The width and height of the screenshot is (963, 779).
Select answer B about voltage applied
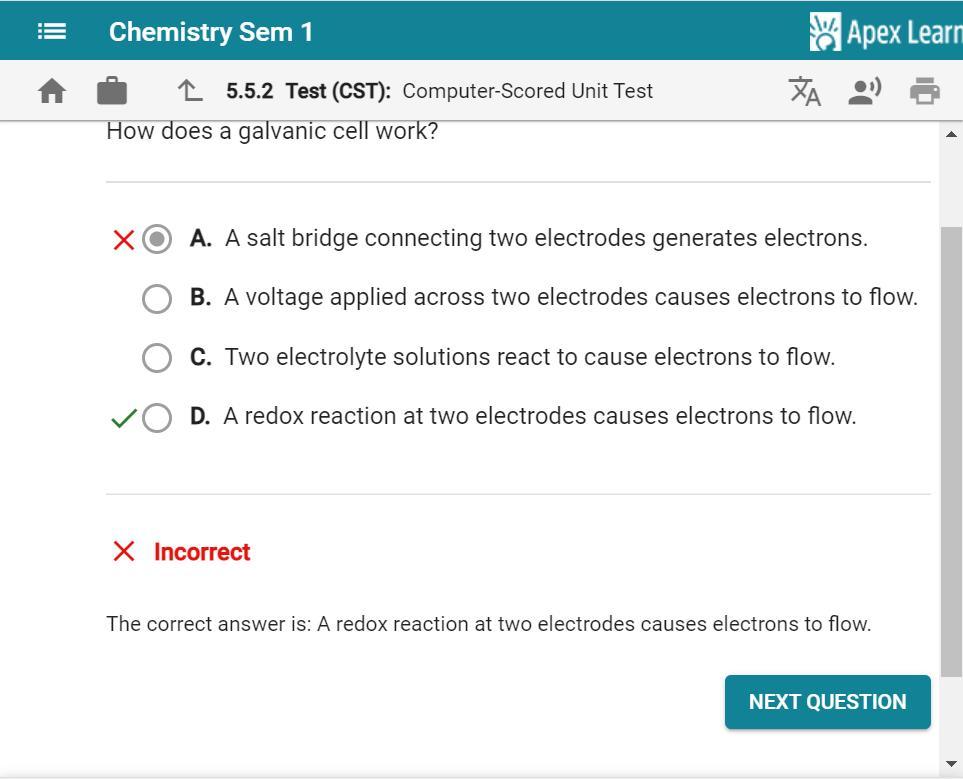[157, 298]
